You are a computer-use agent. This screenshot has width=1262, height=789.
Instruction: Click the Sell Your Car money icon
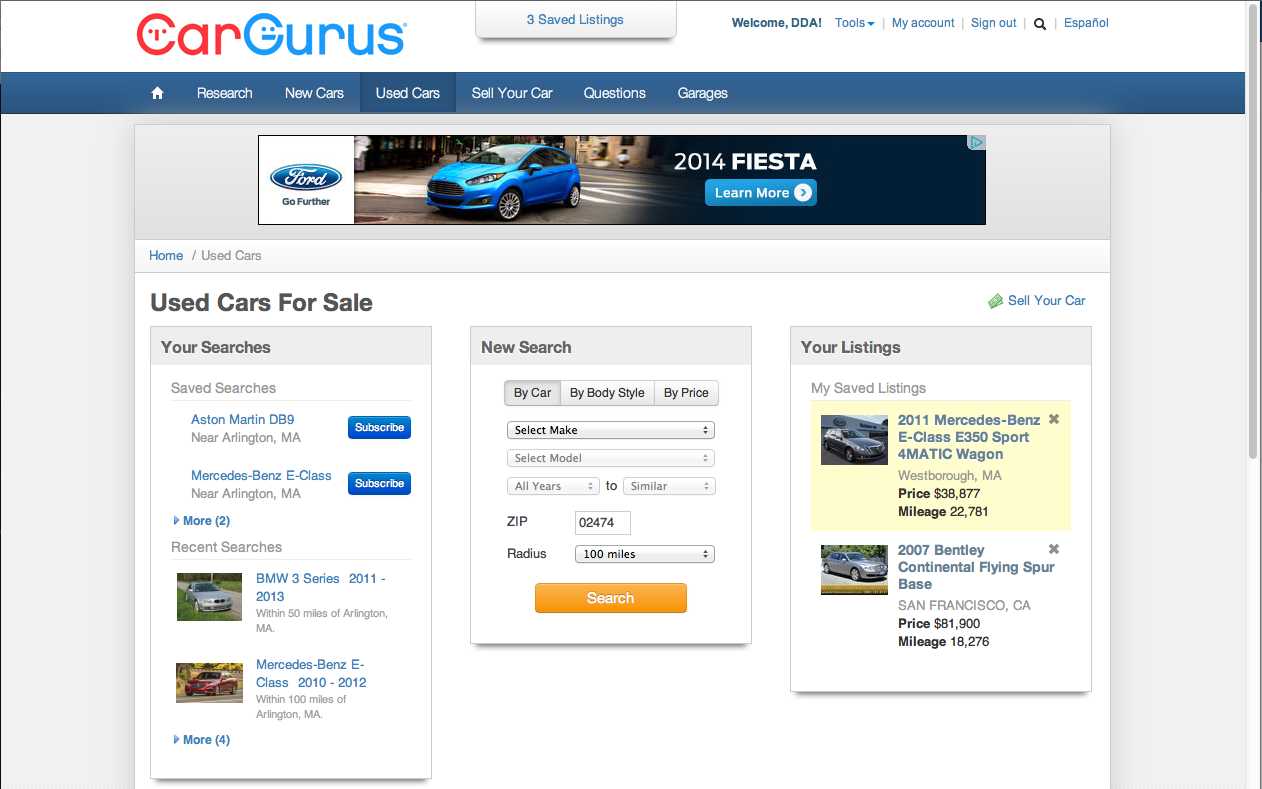click(x=995, y=301)
